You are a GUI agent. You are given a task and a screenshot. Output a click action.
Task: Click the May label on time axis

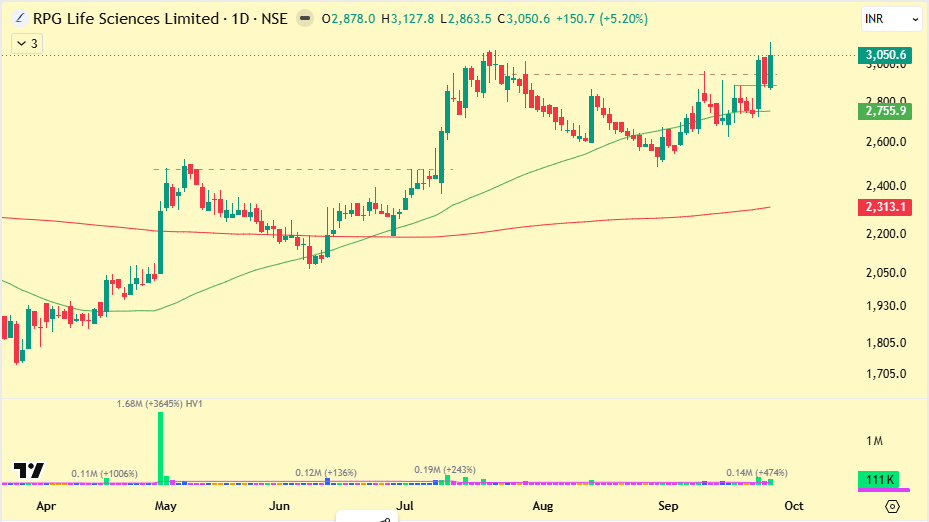click(165, 506)
